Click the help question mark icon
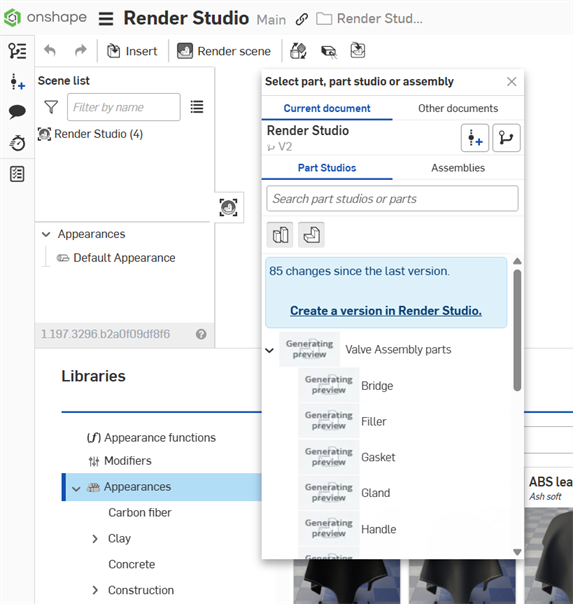This screenshot has width=573, height=604. 201,334
